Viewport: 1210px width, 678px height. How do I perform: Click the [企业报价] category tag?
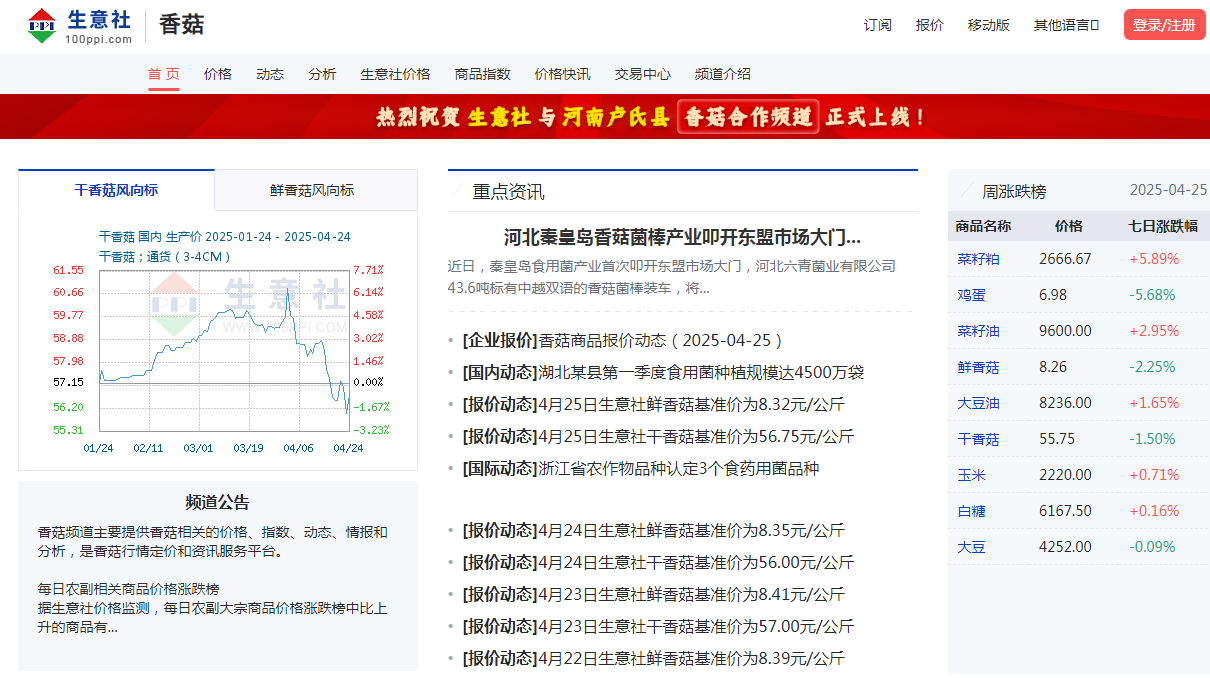tap(500, 340)
